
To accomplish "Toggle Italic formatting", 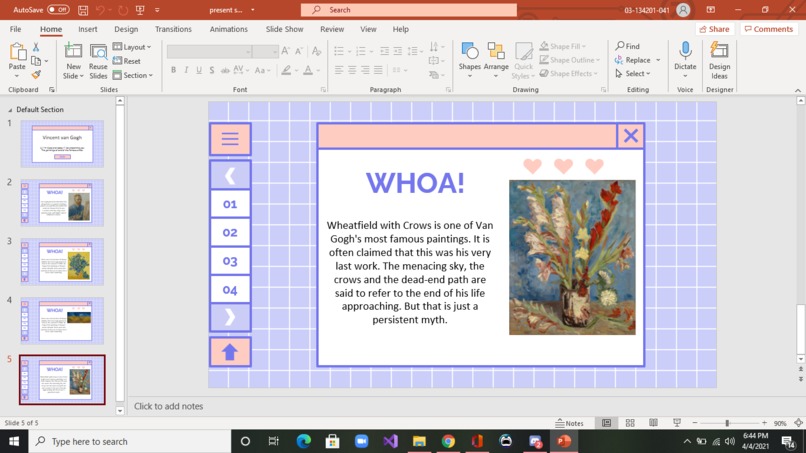I will click(x=186, y=70).
